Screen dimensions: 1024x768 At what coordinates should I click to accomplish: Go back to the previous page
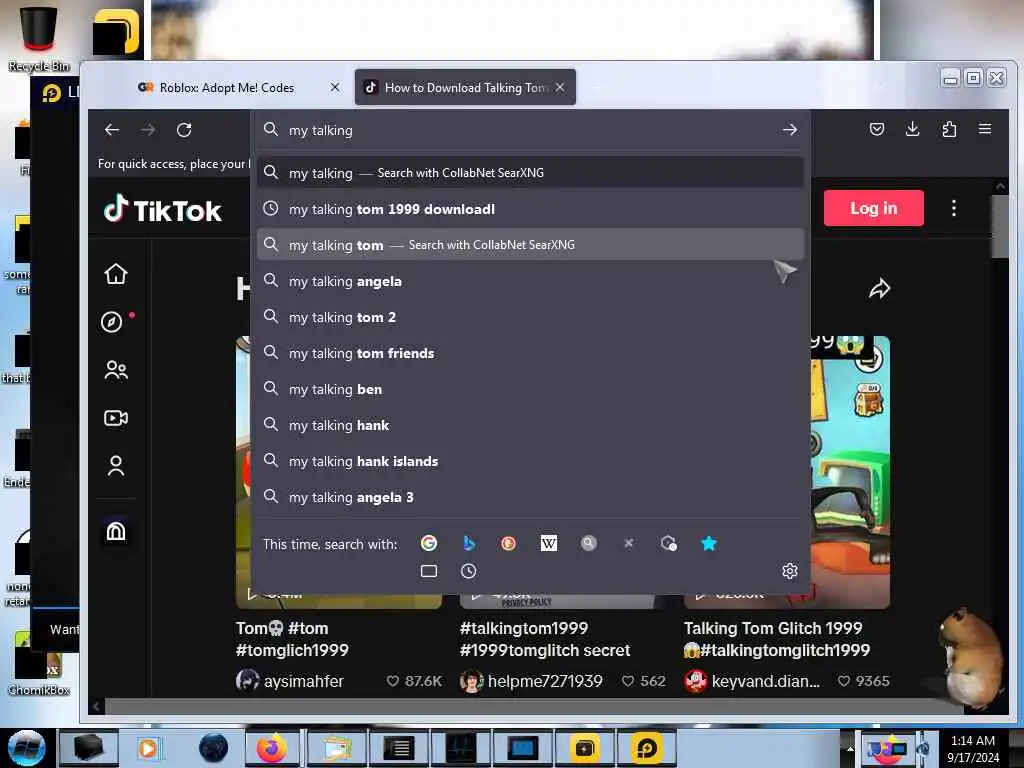point(112,130)
